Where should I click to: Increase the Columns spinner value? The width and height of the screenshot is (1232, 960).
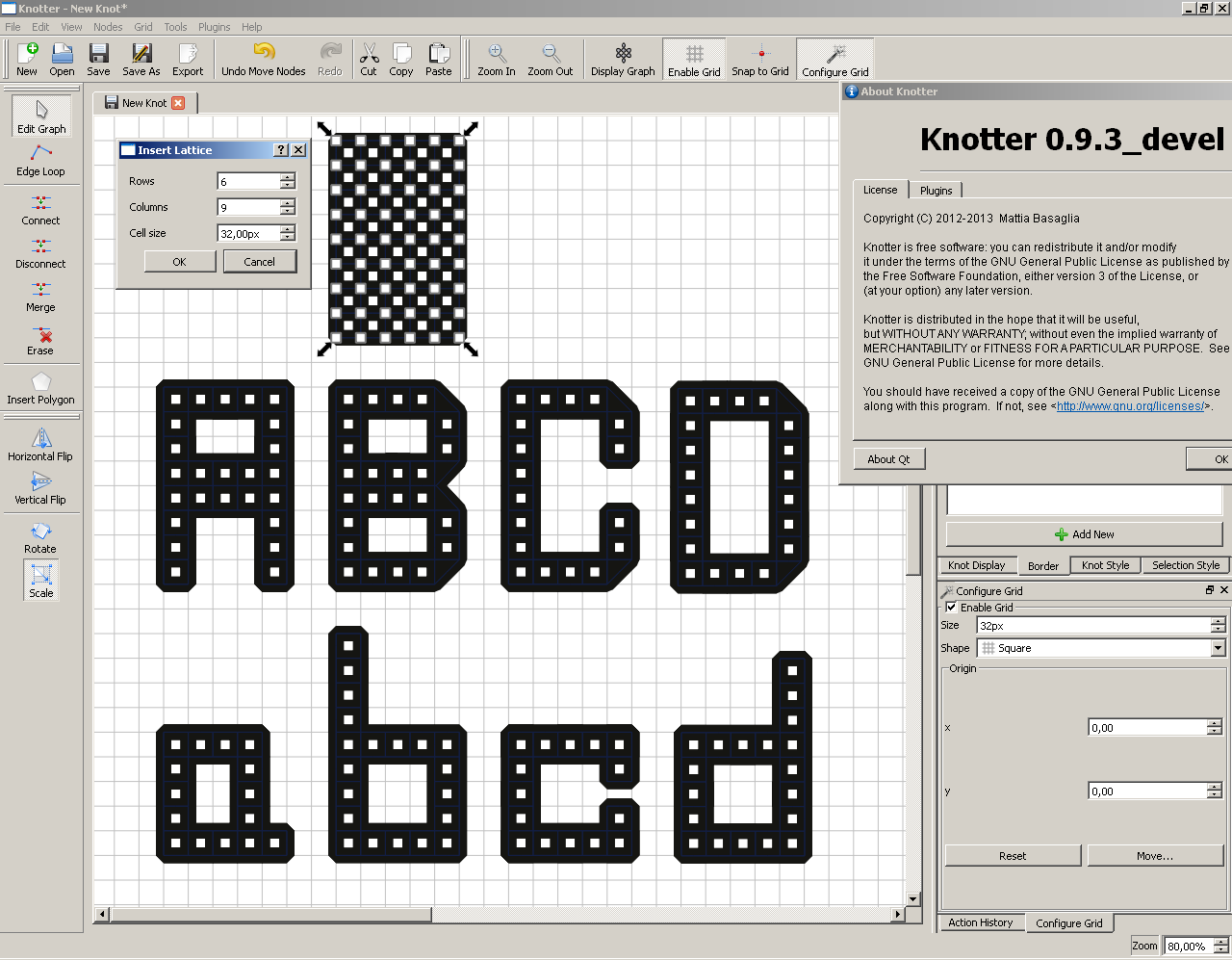[288, 203]
